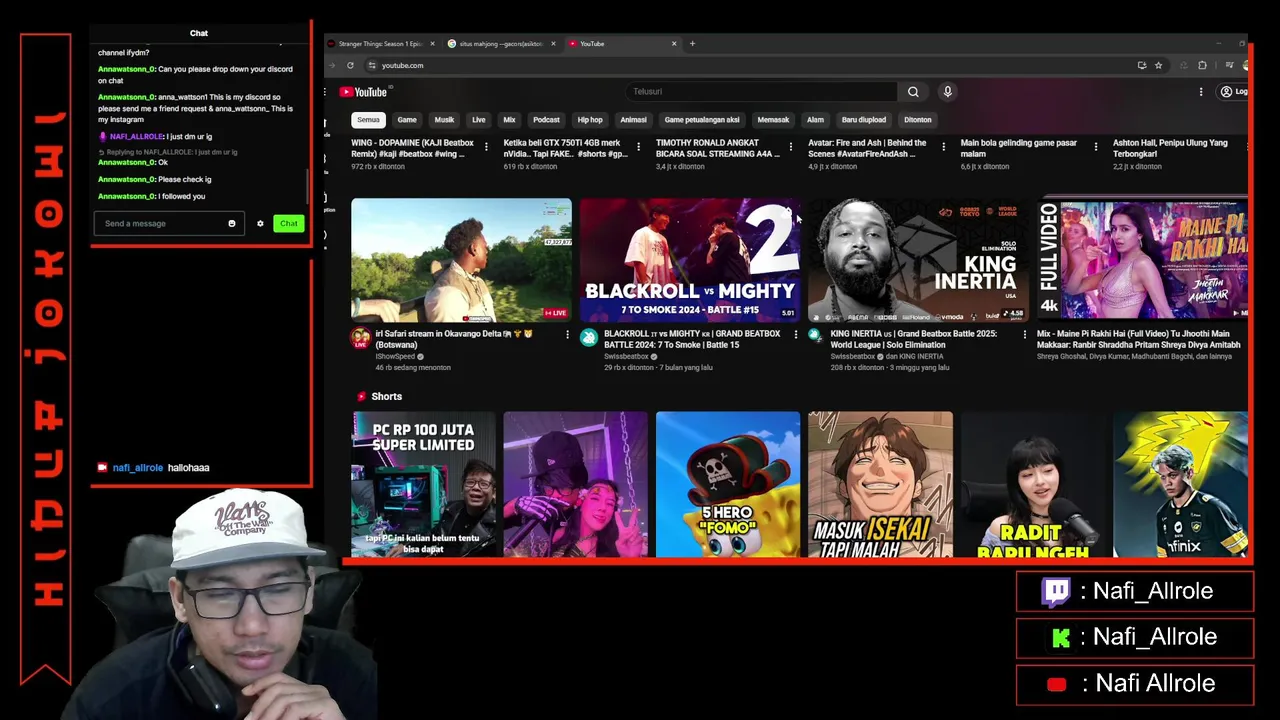Close the Stranger Things browser tab
Image resolution: width=1280 pixels, height=720 pixels.
point(432,43)
